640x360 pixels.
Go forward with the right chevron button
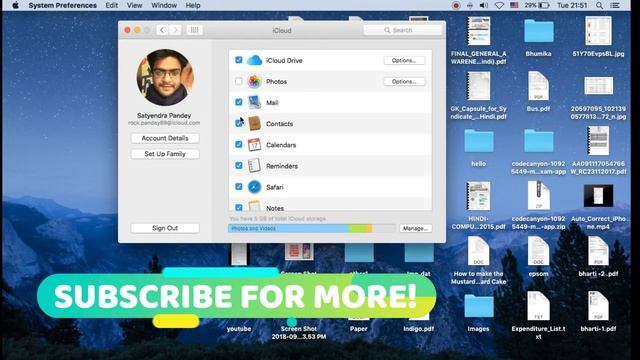click(x=176, y=30)
